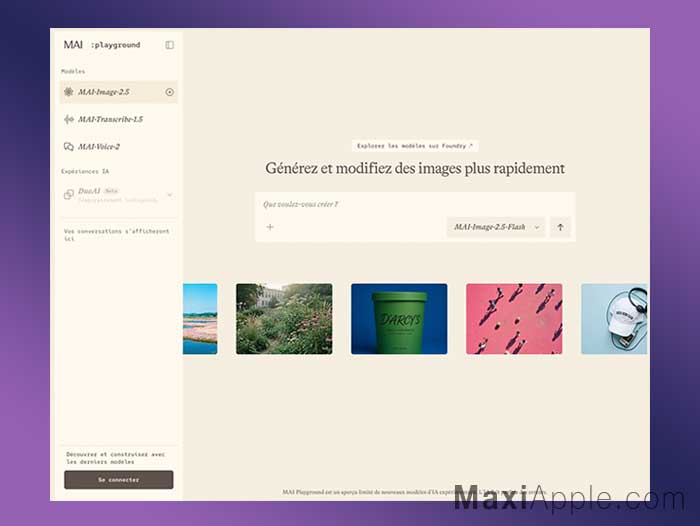
Task: Click the Modèles section label
Action: (x=73, y=71)
